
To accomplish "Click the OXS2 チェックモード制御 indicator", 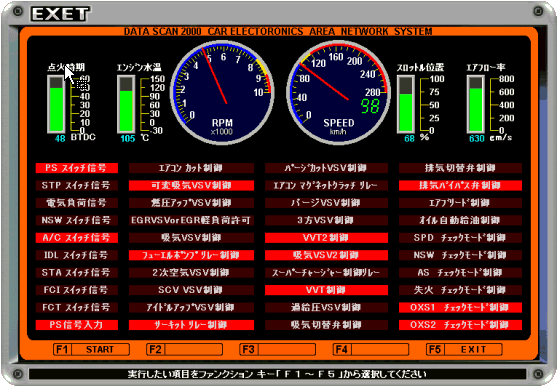I will (460, 325).
